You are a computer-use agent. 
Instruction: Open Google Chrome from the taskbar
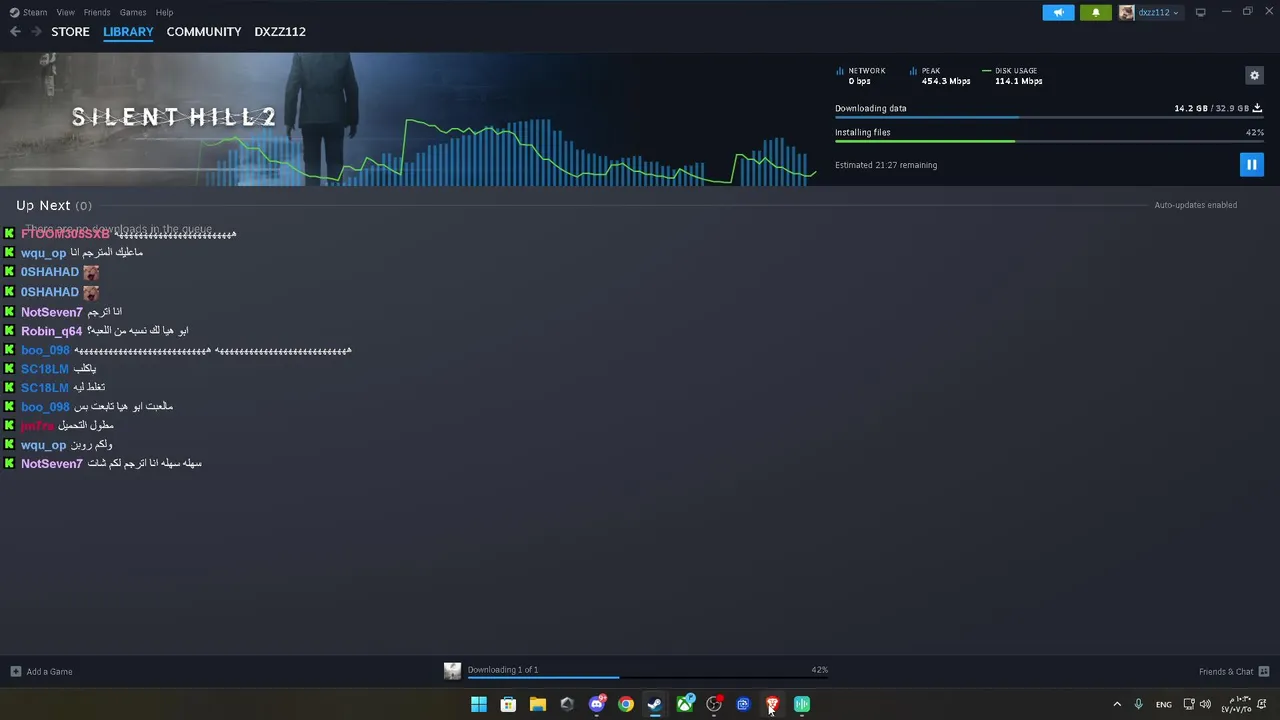626,704
